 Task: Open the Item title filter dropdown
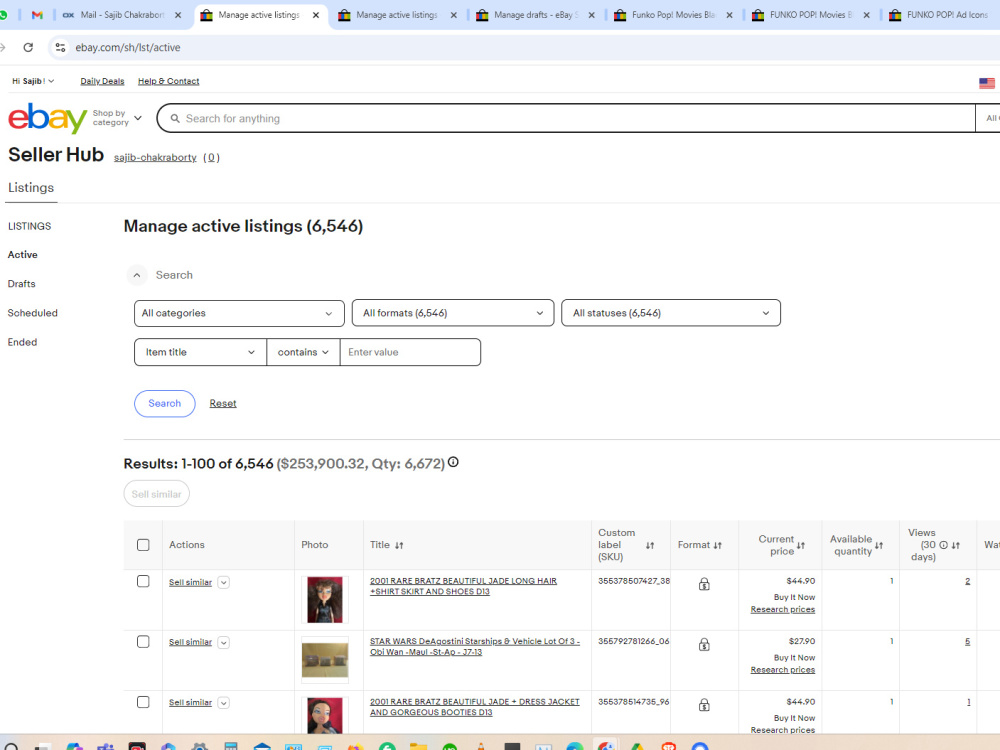pos(200,352)
